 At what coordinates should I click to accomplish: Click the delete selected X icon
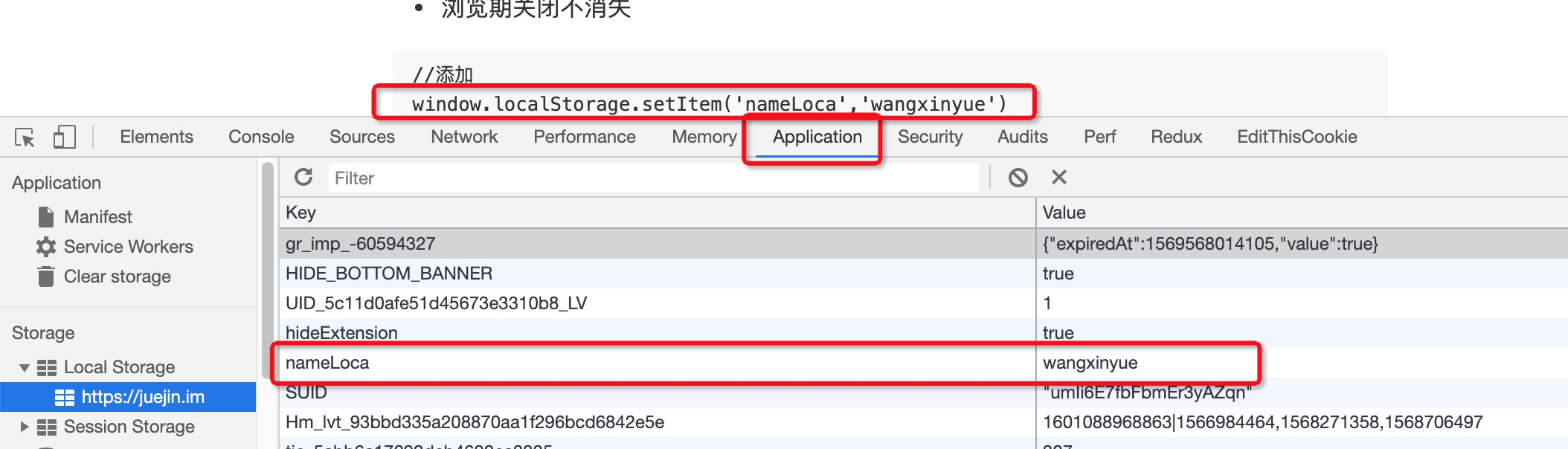tap(1058, 177)
